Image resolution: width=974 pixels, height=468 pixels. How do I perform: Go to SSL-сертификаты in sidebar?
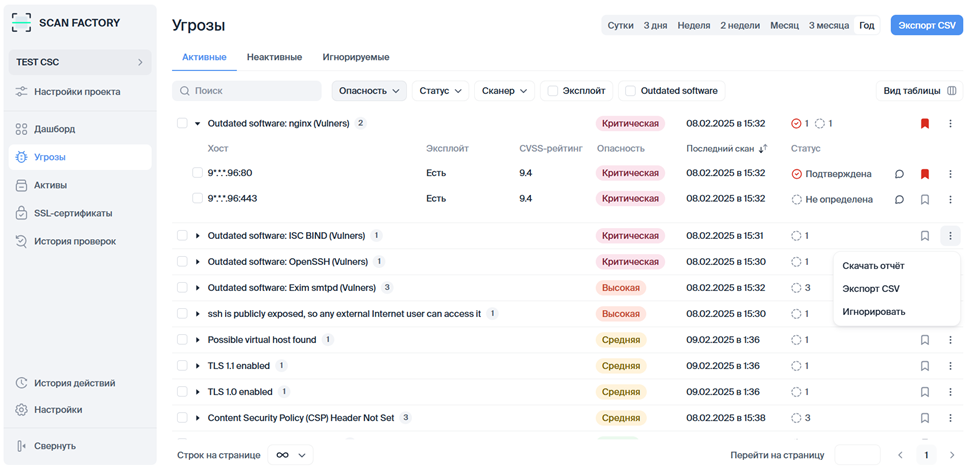click(72, 213)
